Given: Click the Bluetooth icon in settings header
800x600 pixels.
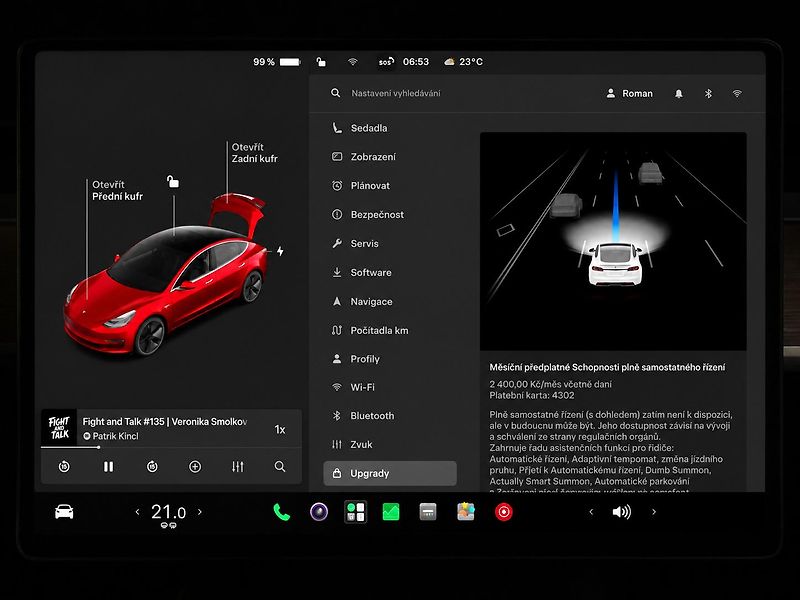Looking at the screenshot, I should coord(708,93).
